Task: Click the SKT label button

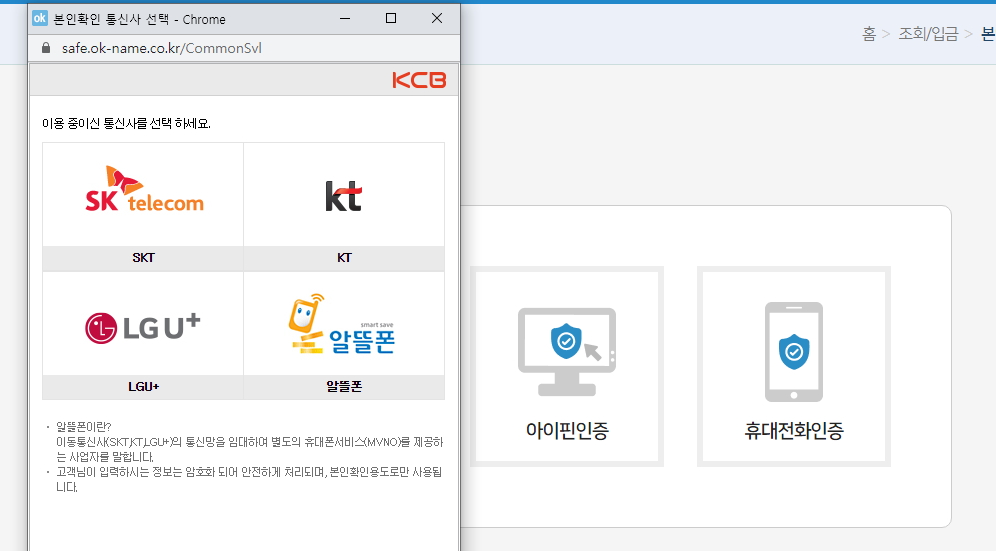Action: coord(143,258)
